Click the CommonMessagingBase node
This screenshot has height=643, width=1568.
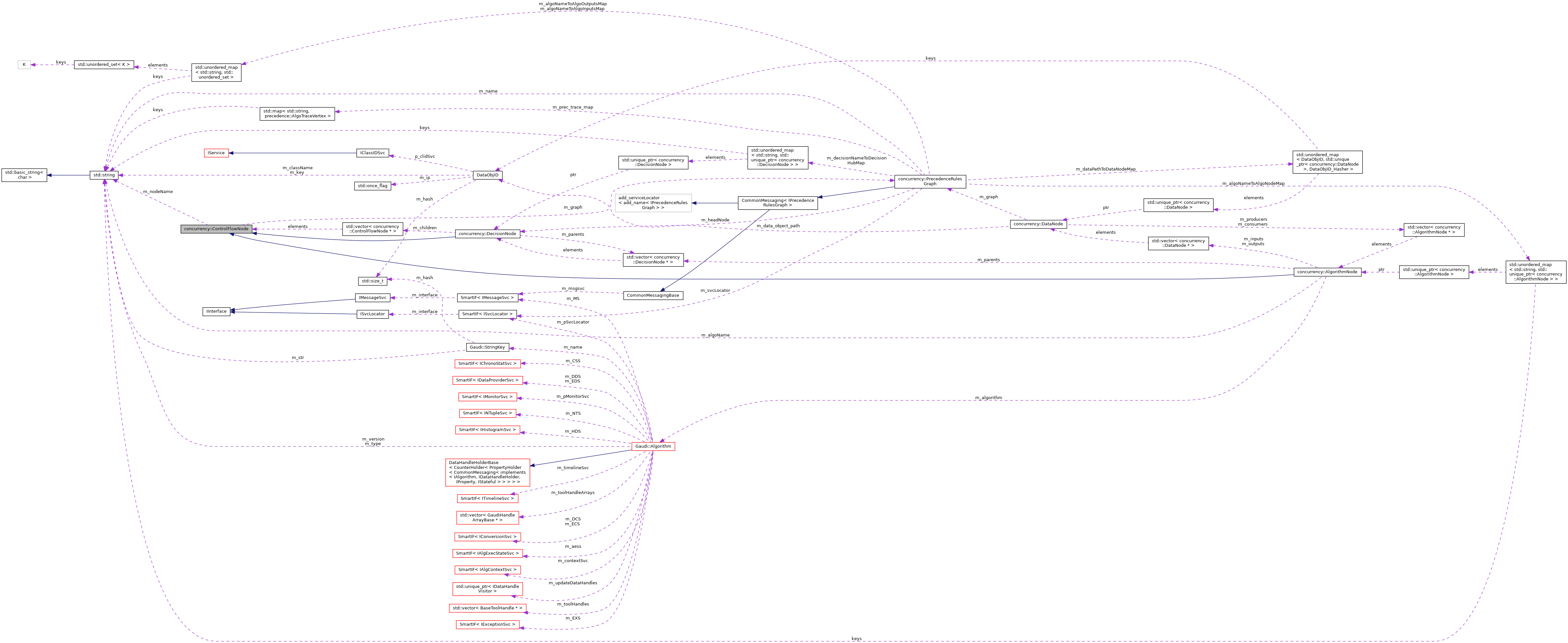click(x=654, y=295)
